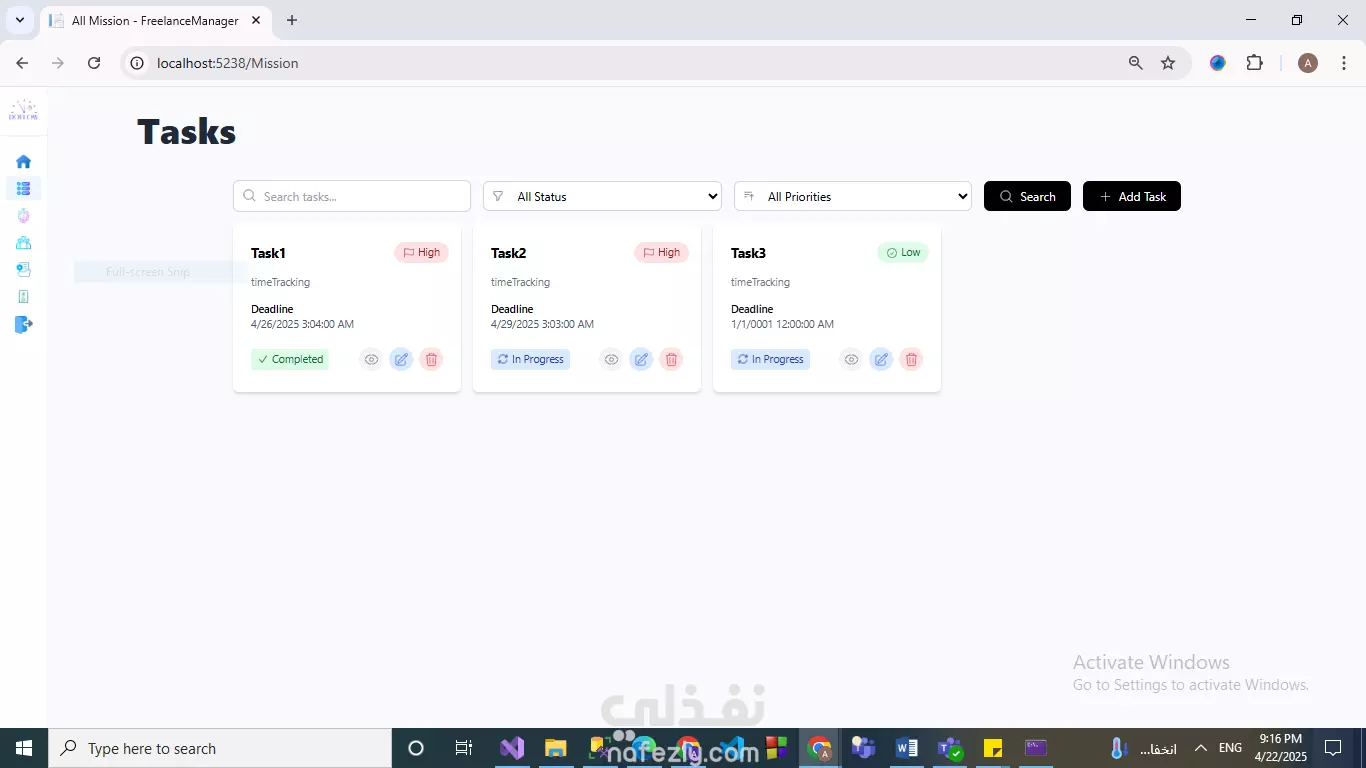The height and width of the screenshot is (768, 1366).
Task: Click Task3 deadline 1/1/0001 12:00:00 AM
Action: click(x=782, y=324)
